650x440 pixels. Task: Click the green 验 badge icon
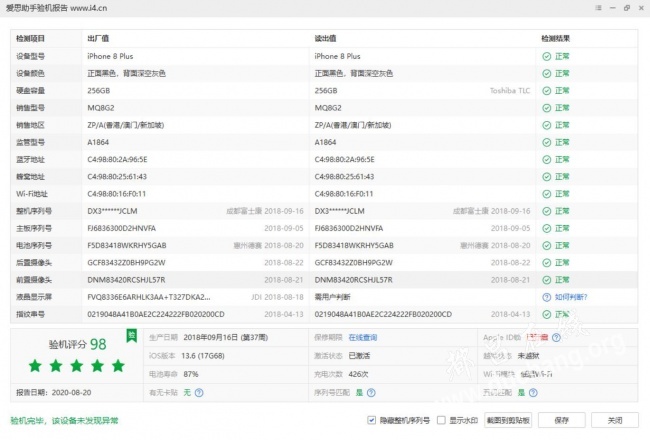131,335
